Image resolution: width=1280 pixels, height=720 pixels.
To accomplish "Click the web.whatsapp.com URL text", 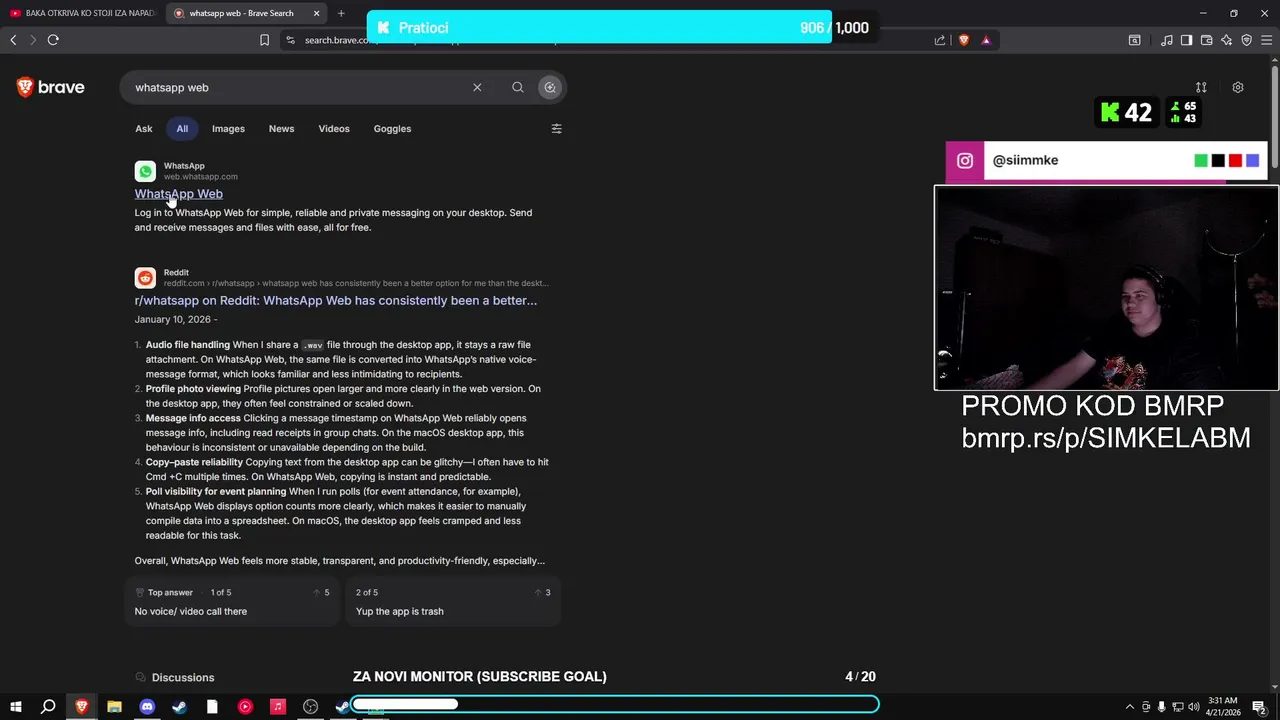I will 201,177.
